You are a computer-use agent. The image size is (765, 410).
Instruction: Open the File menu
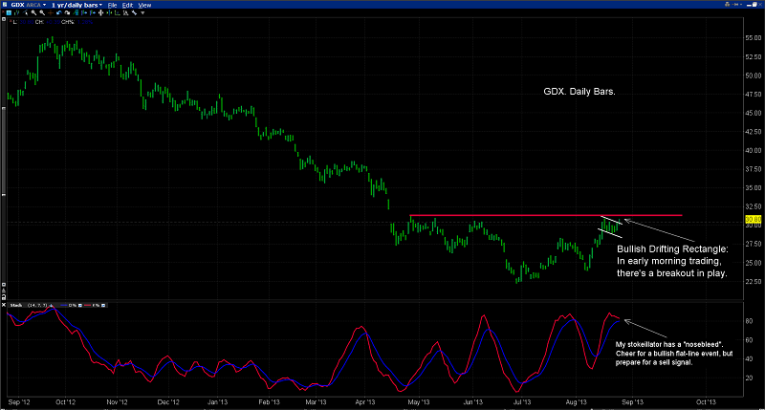tap(111, 5)
